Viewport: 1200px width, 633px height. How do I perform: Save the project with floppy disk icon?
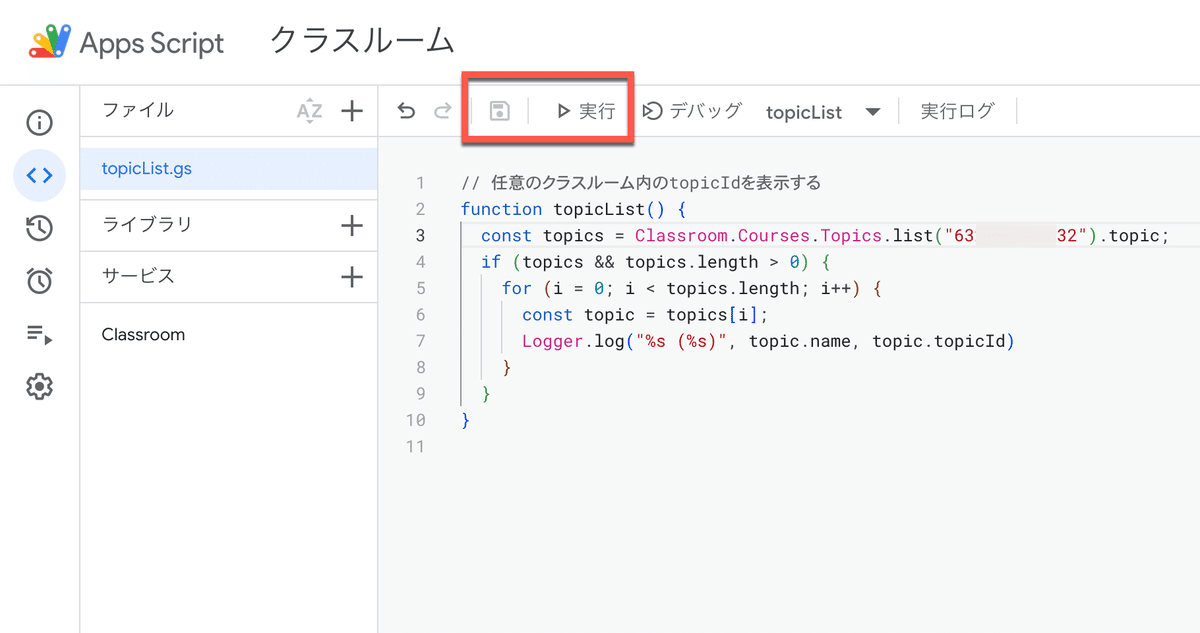tap(499, 111)
